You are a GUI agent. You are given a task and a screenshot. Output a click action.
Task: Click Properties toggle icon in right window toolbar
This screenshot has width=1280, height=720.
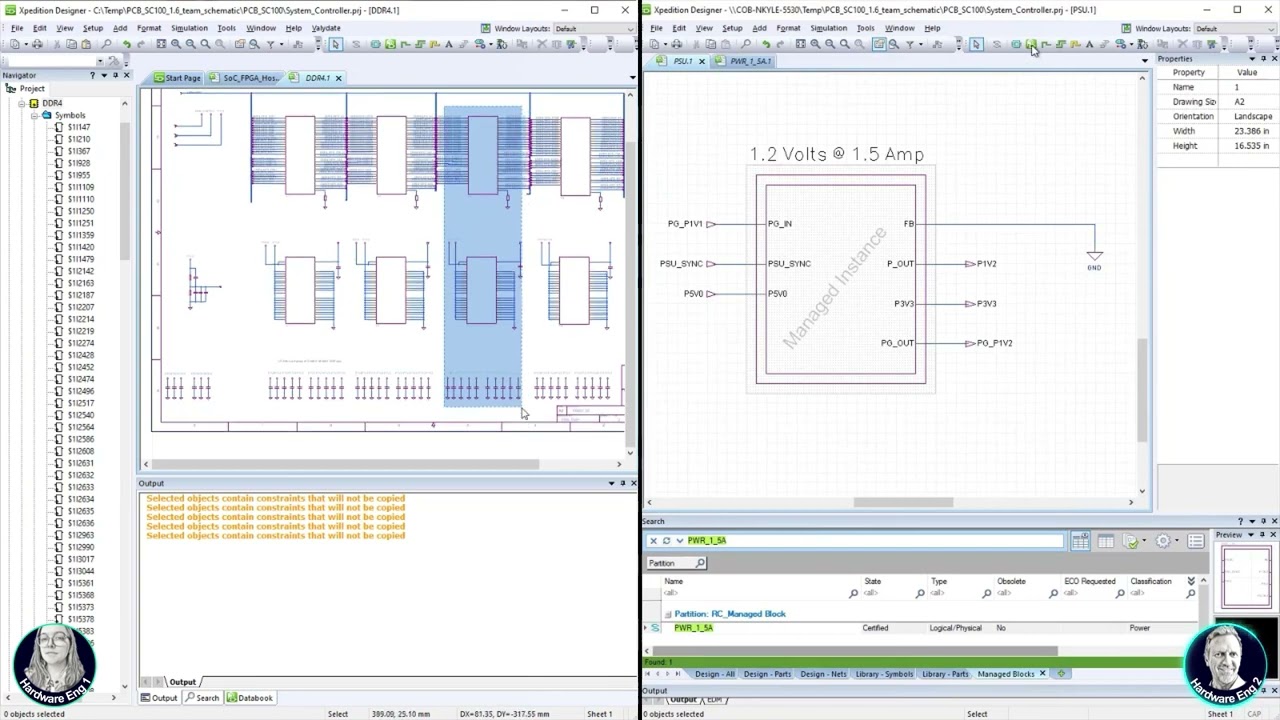(x=879, y=44)
